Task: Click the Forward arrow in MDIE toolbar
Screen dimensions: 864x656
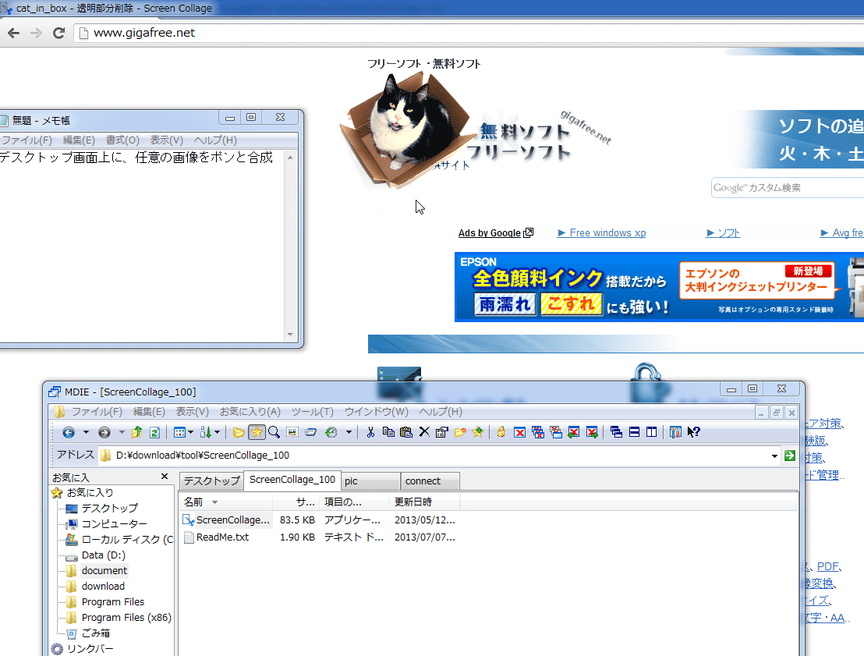Action: (x=104, y=432)
